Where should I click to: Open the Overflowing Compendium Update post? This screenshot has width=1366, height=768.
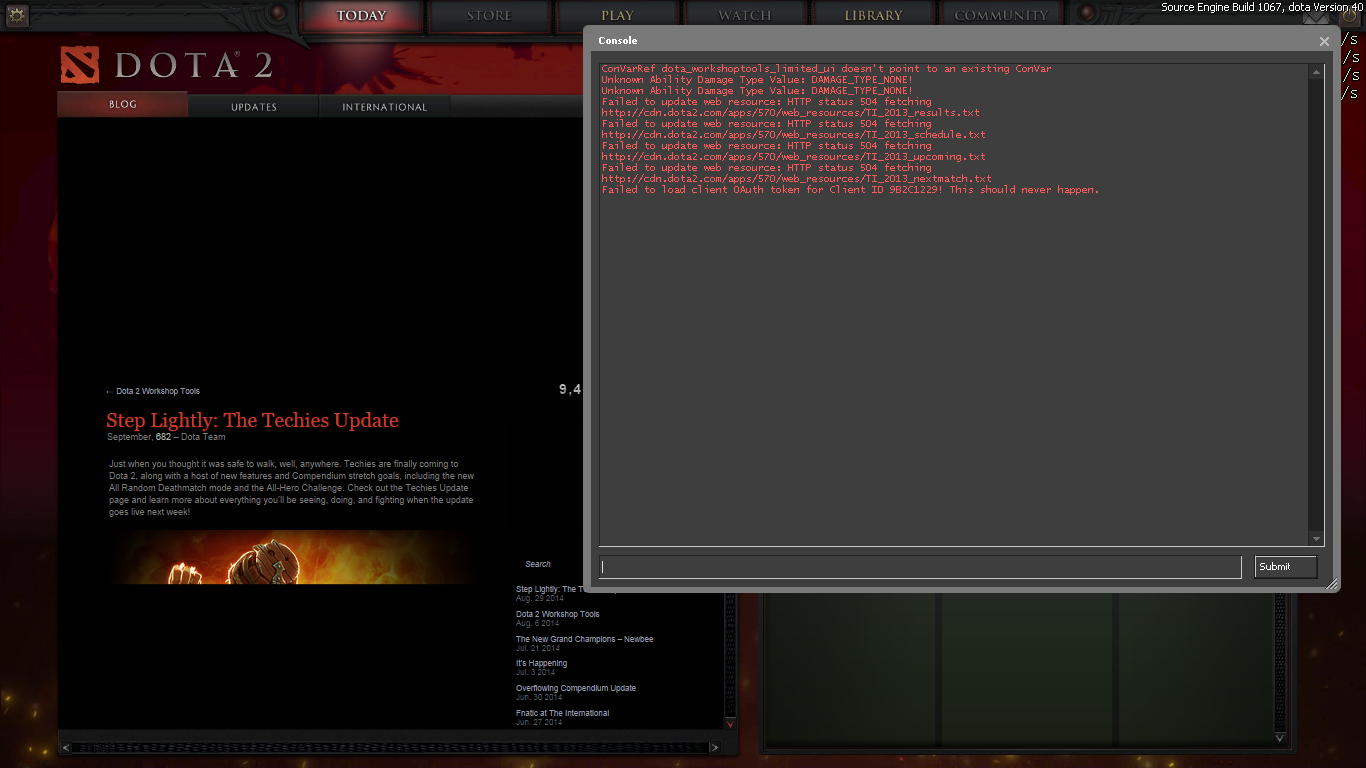[x=575, y=688]
